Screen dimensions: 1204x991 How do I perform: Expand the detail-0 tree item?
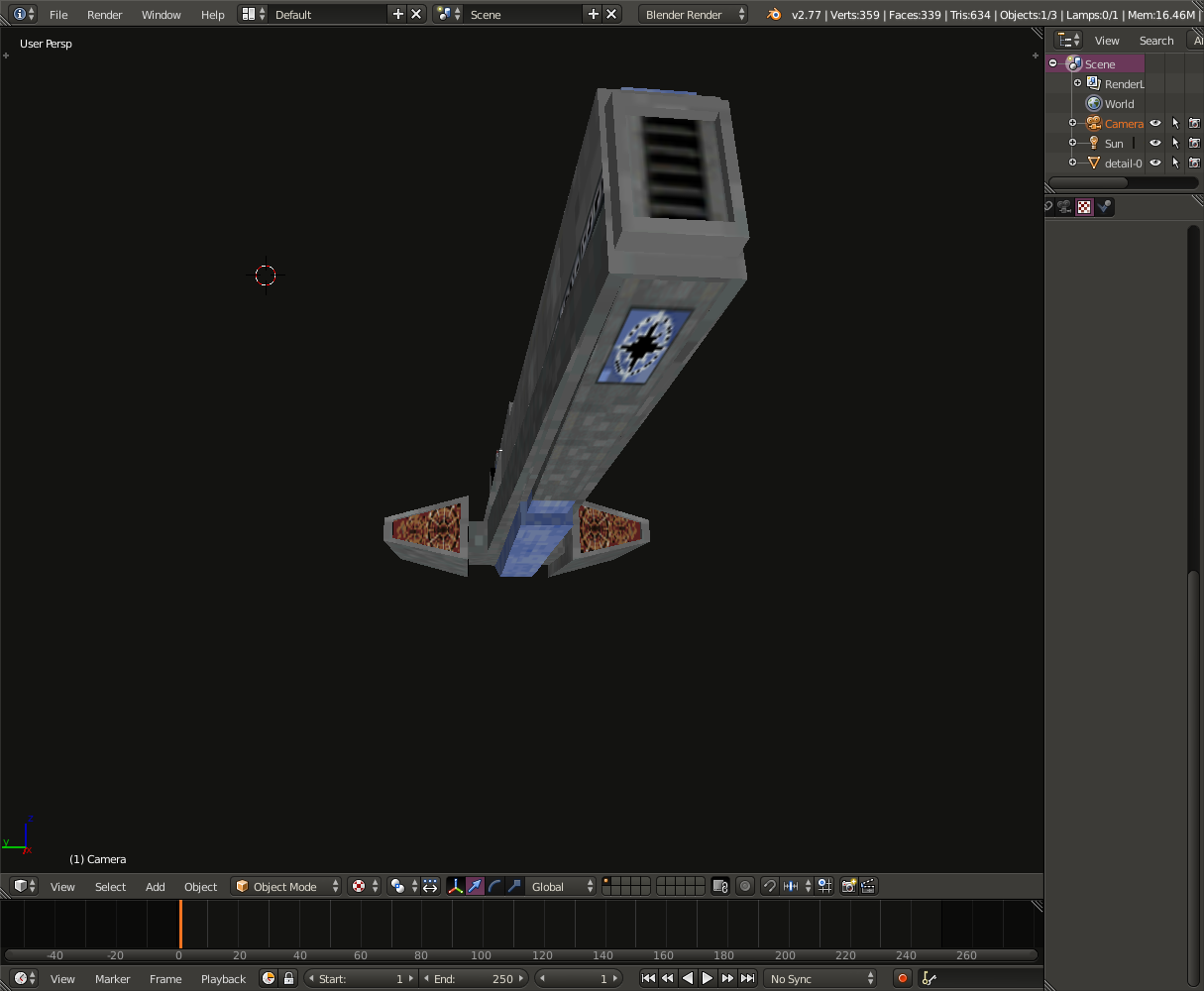pyautogui.click(x=1072, y=163)
